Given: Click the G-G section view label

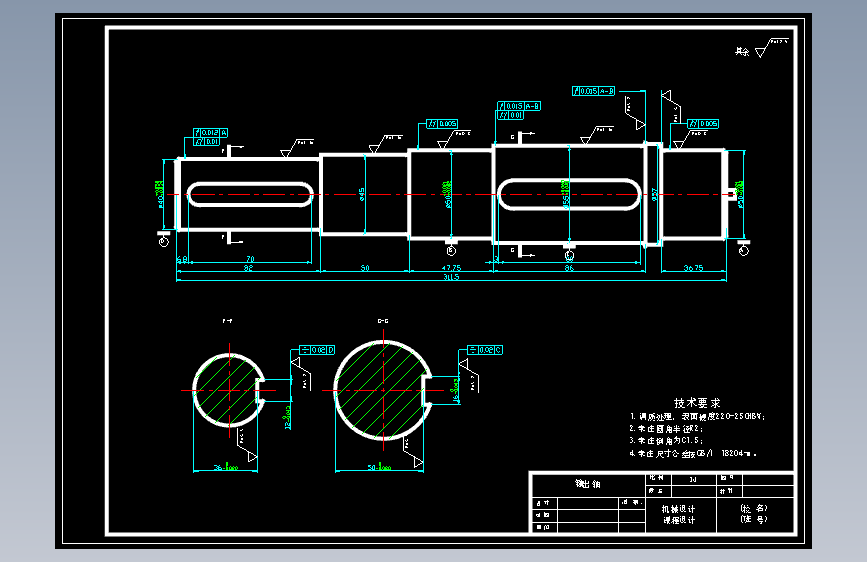Looking at the screenshot, I should (383, 321).
